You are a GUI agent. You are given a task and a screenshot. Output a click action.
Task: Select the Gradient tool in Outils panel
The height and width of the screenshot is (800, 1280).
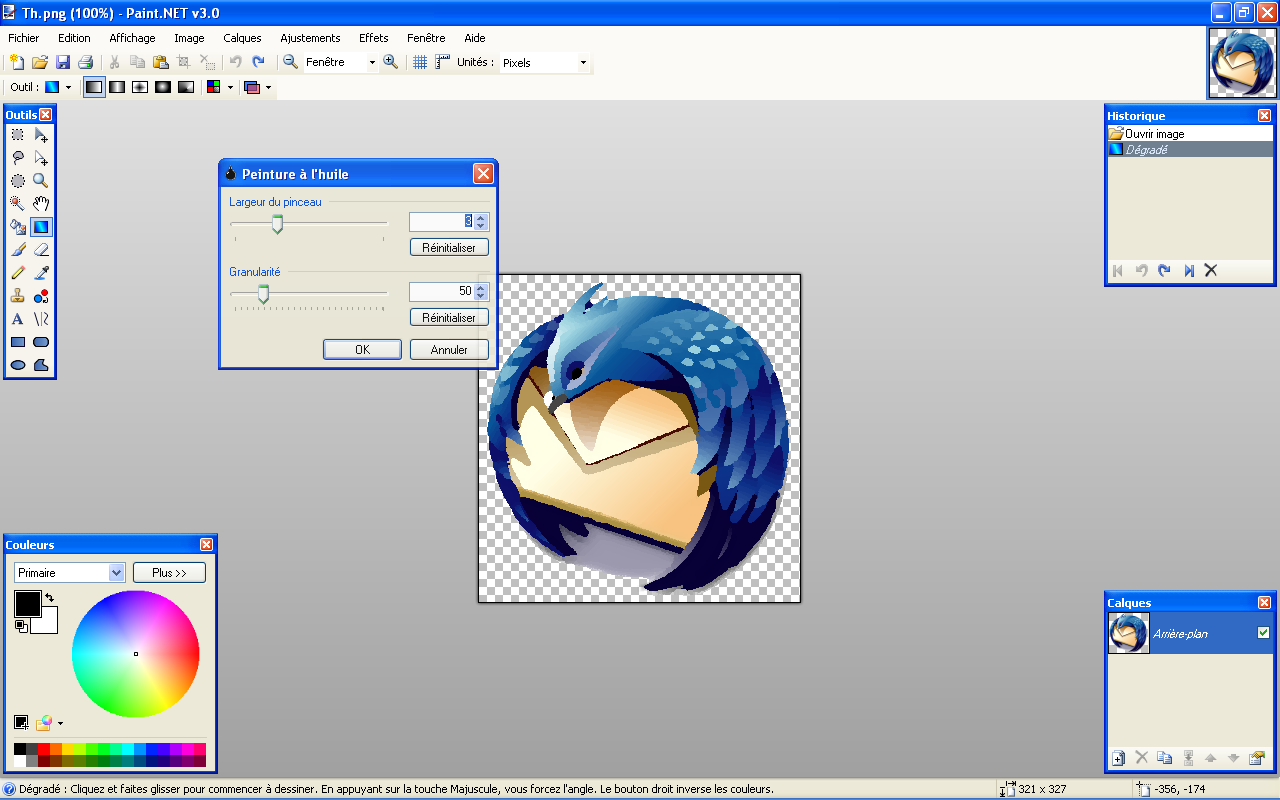pyautogui.click(x=41, y=227)
